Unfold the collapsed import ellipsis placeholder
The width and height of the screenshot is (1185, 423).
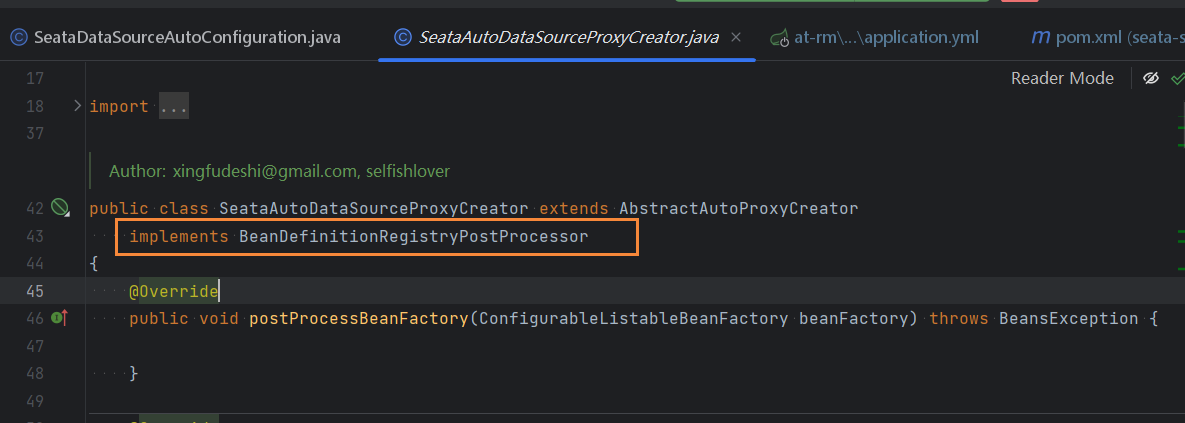[173, 106]
